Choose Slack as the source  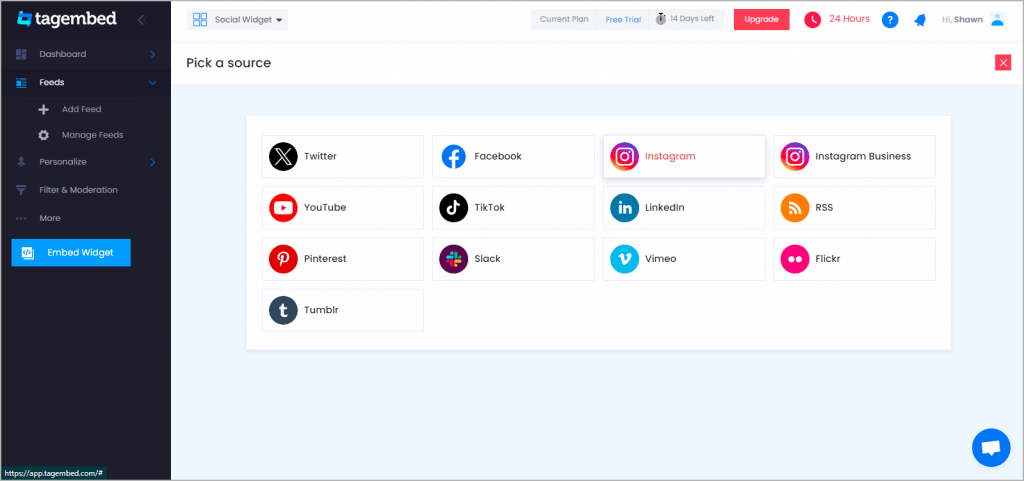point(513,259)
